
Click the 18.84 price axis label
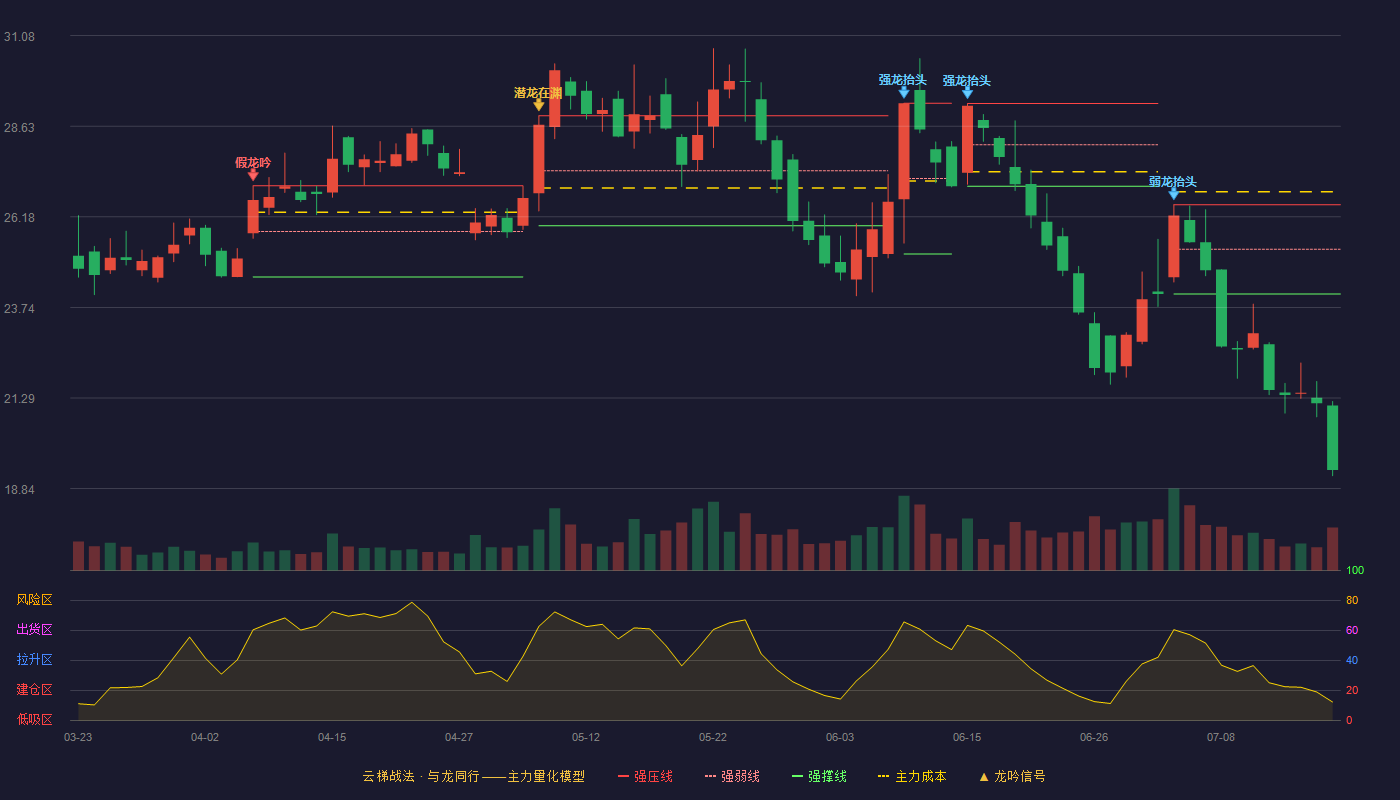[x=19, y=490]
